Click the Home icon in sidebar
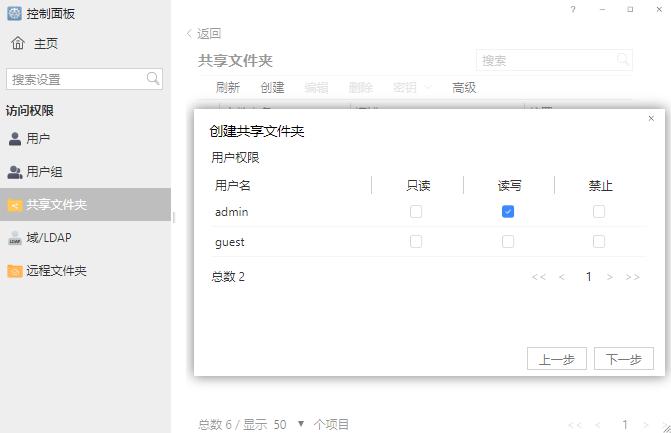This screenshot has height=433, width=671. tap(18, 44)
